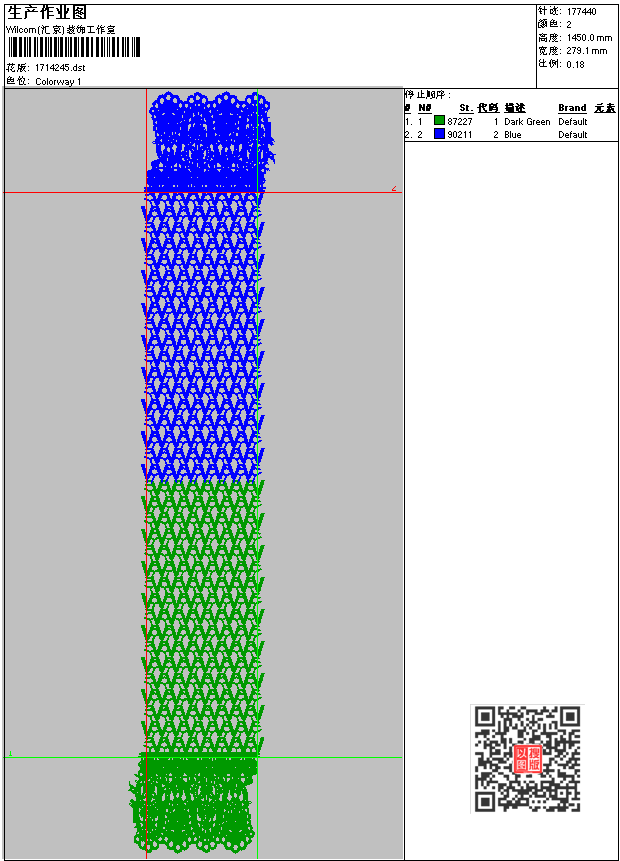The height and width of the screenshot is (861, 620).
Task: Click the 1450.0 mm height value
Action: tap(589, 37)
